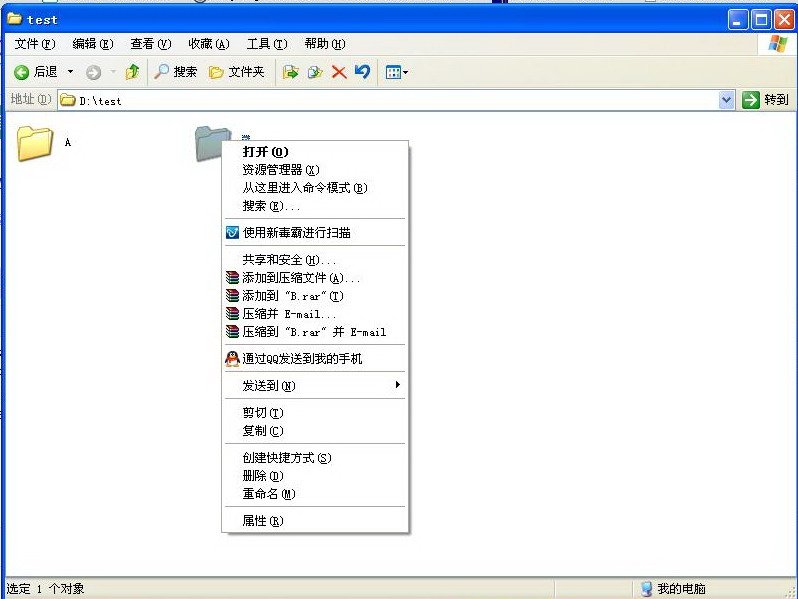Choose 压缩并 E-mail... entry

(x=315, y=314)
